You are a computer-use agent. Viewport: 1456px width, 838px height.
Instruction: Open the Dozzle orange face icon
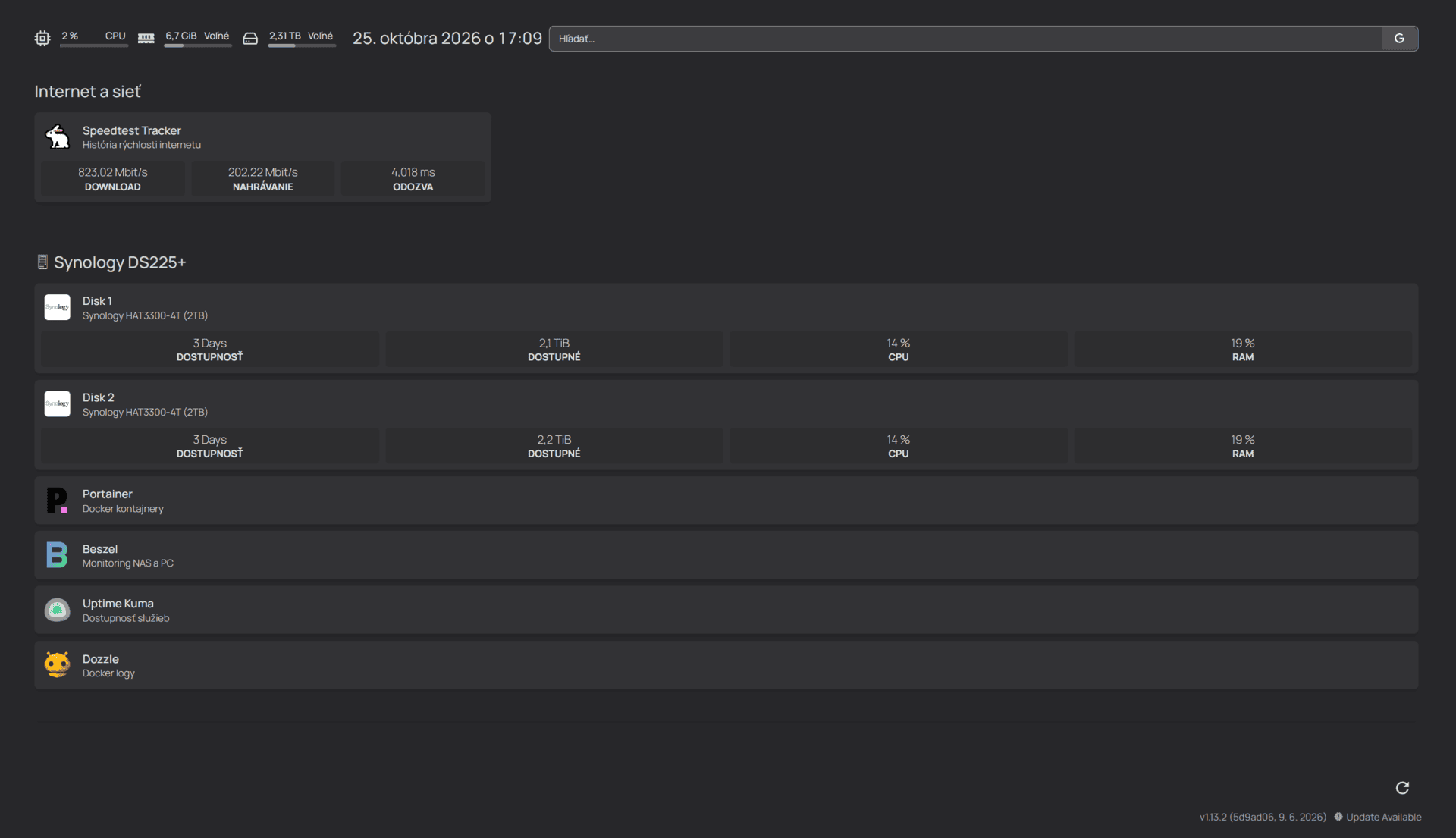[58, 665]
